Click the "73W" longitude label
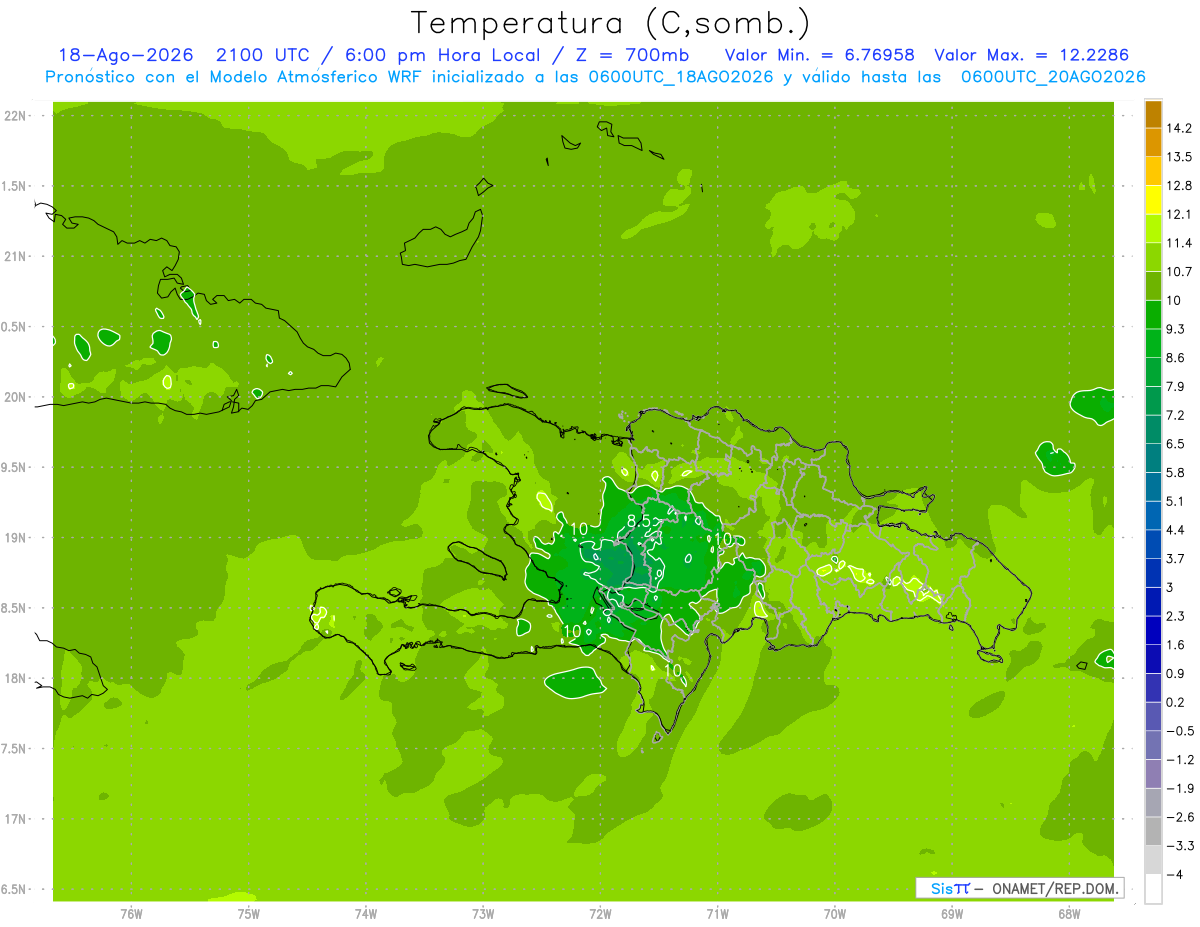Viewport: 1200px width, 927px height. (483, 914)
